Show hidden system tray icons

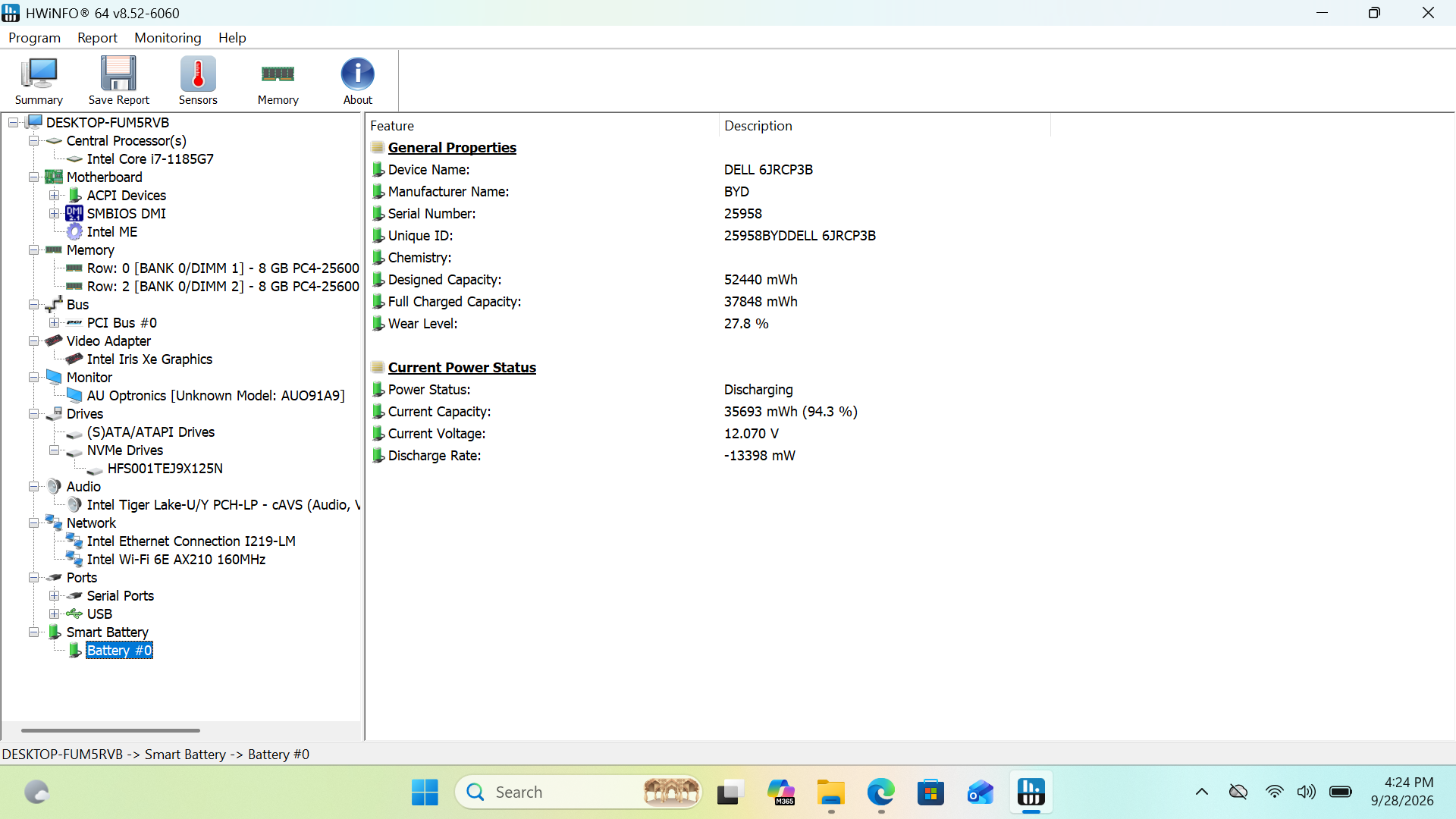click(1202, 792)
